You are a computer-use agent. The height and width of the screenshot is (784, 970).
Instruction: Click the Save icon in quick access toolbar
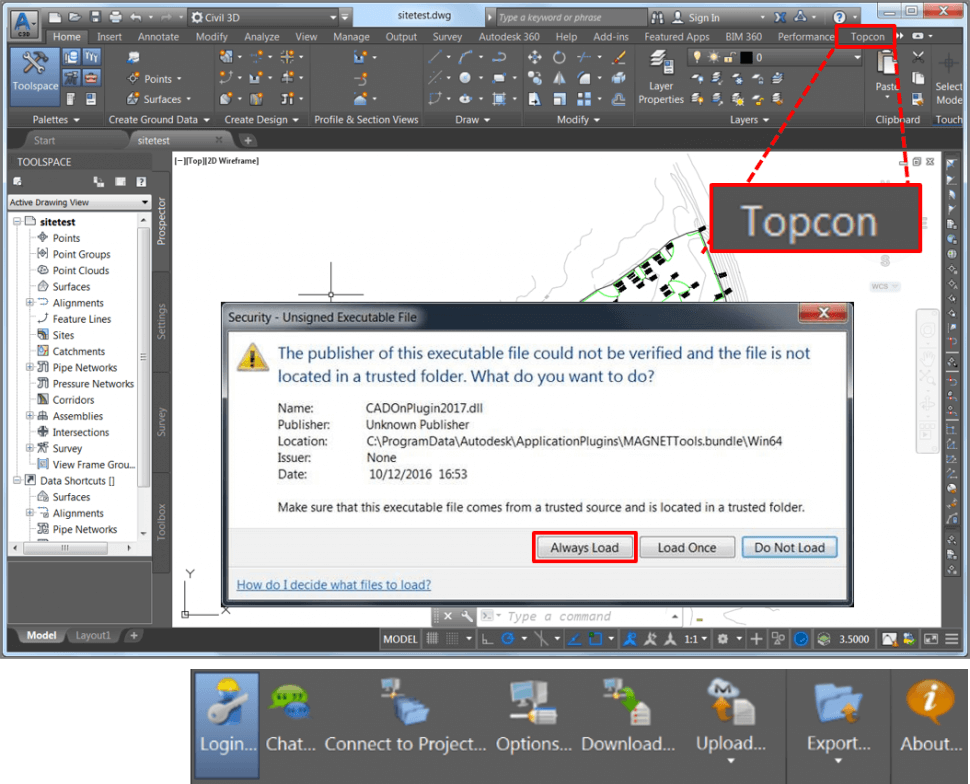pyautogui.click(x=95, y=17)
